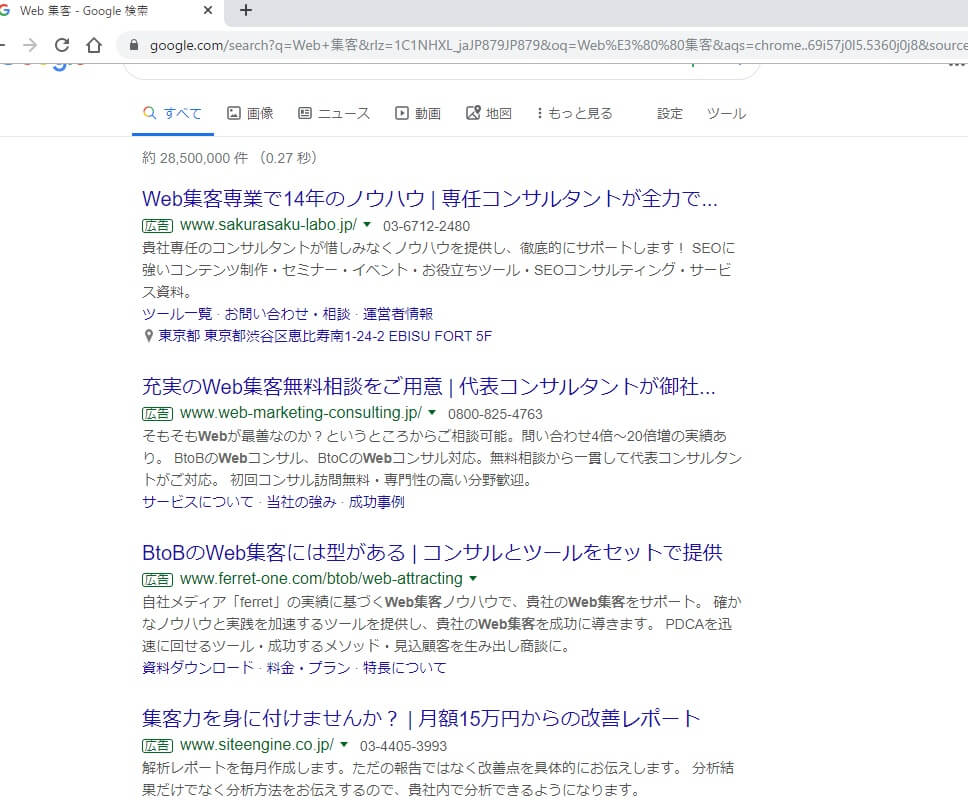Open the 集客力を身に付けませんか ad title
The height and width of the screenshot is (803, 968).
421,718
